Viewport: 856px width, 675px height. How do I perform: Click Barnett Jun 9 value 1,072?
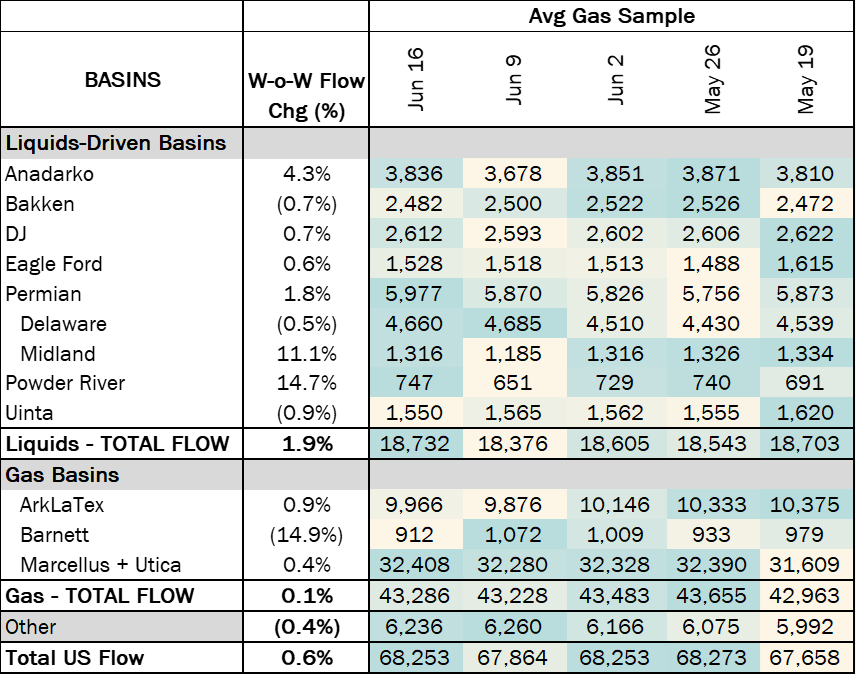[x=513, y=535]
